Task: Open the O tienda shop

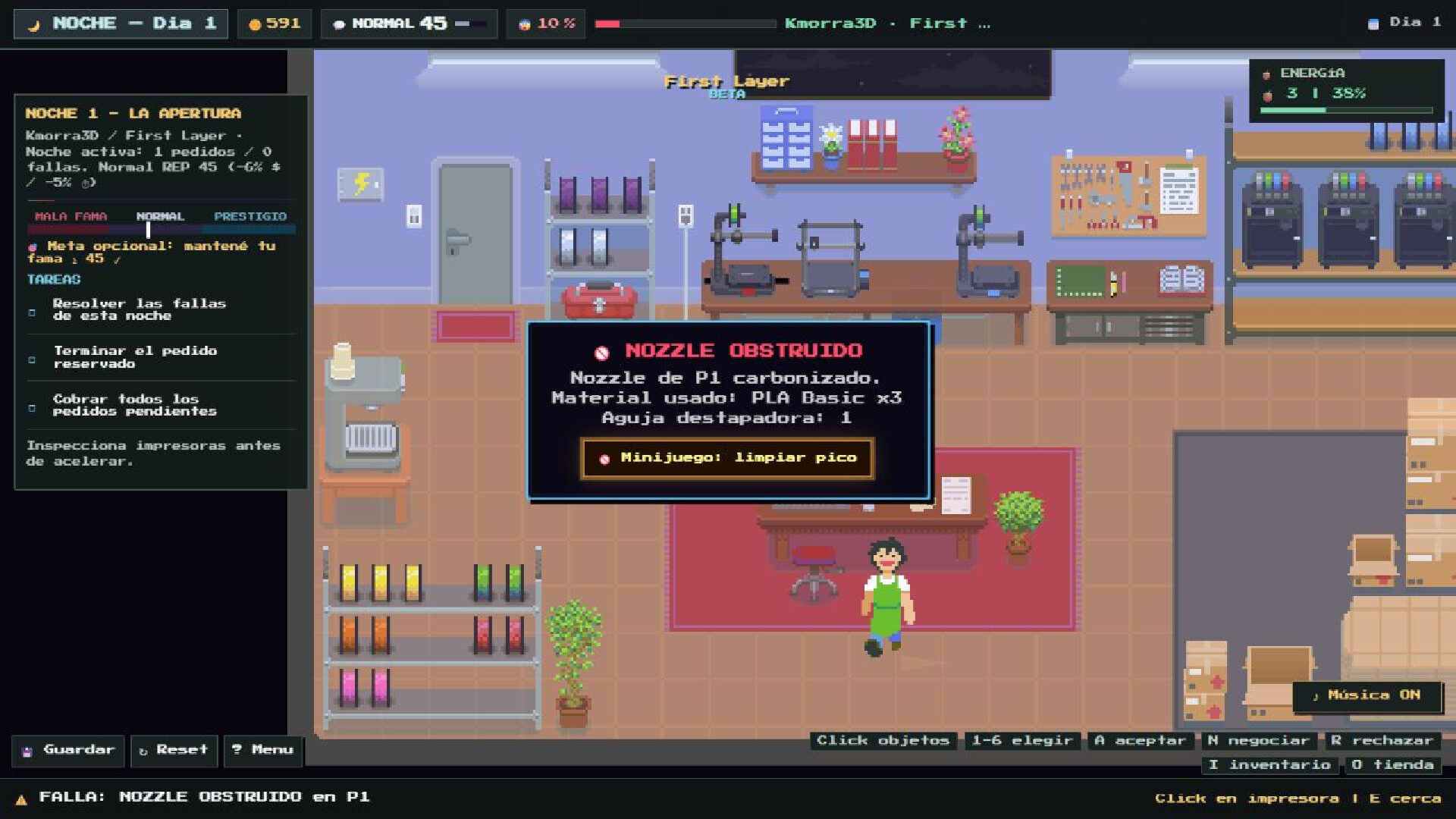Action: [1392, 764]
